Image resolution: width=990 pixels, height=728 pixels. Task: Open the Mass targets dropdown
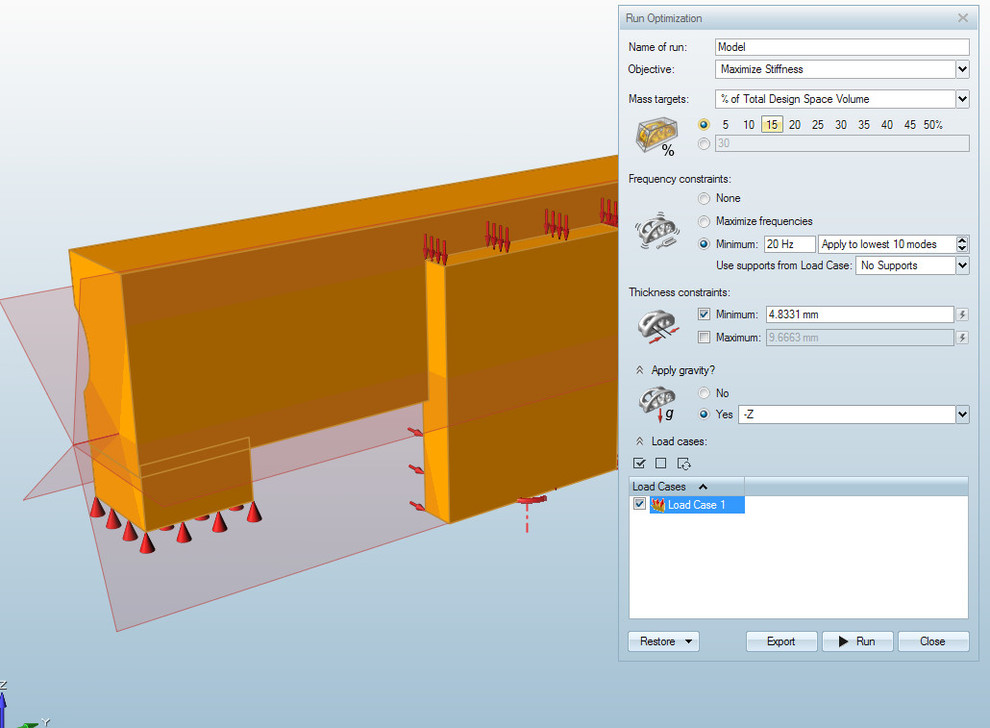962,99
